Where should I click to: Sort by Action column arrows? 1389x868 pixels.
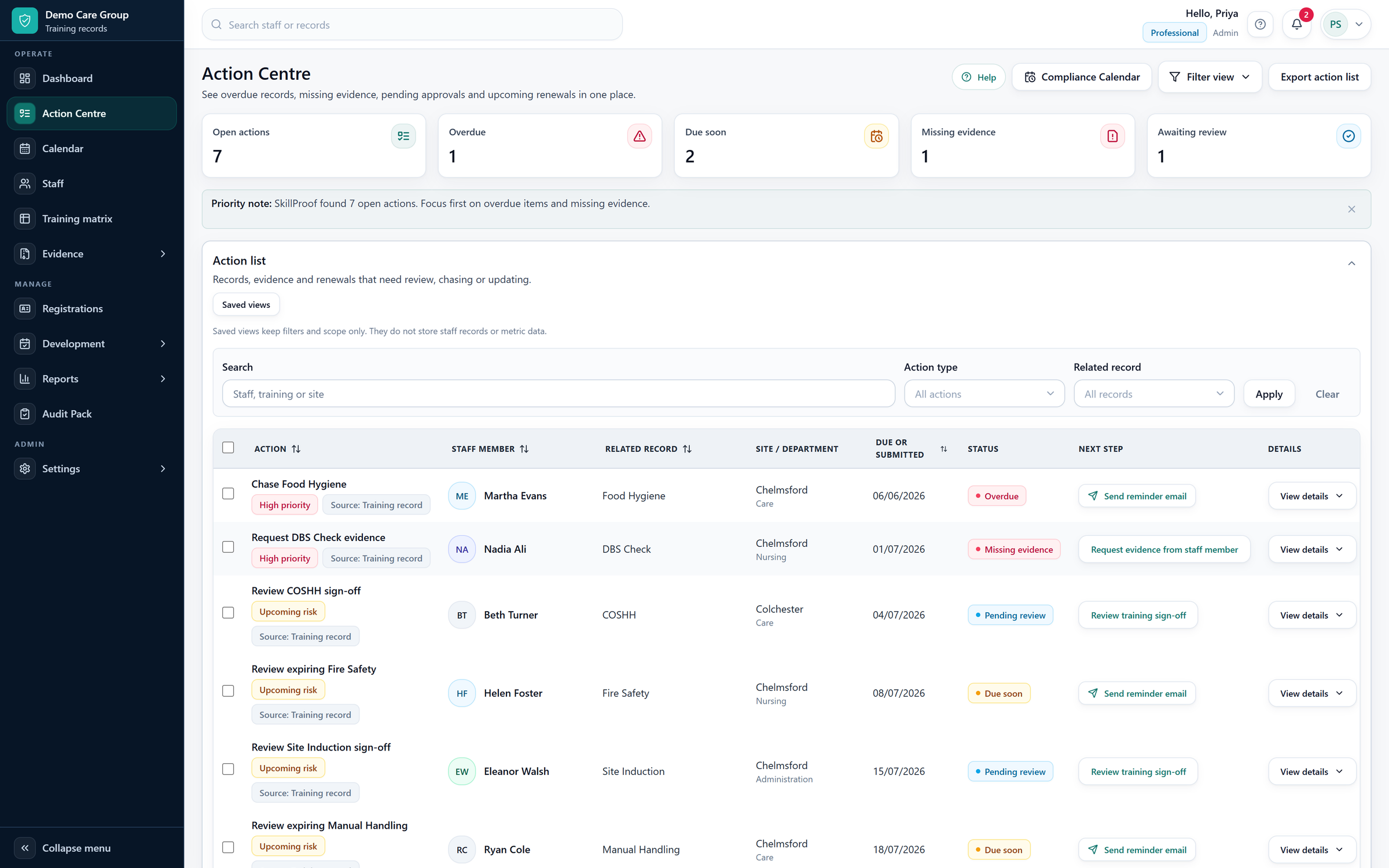pos(296,449)
